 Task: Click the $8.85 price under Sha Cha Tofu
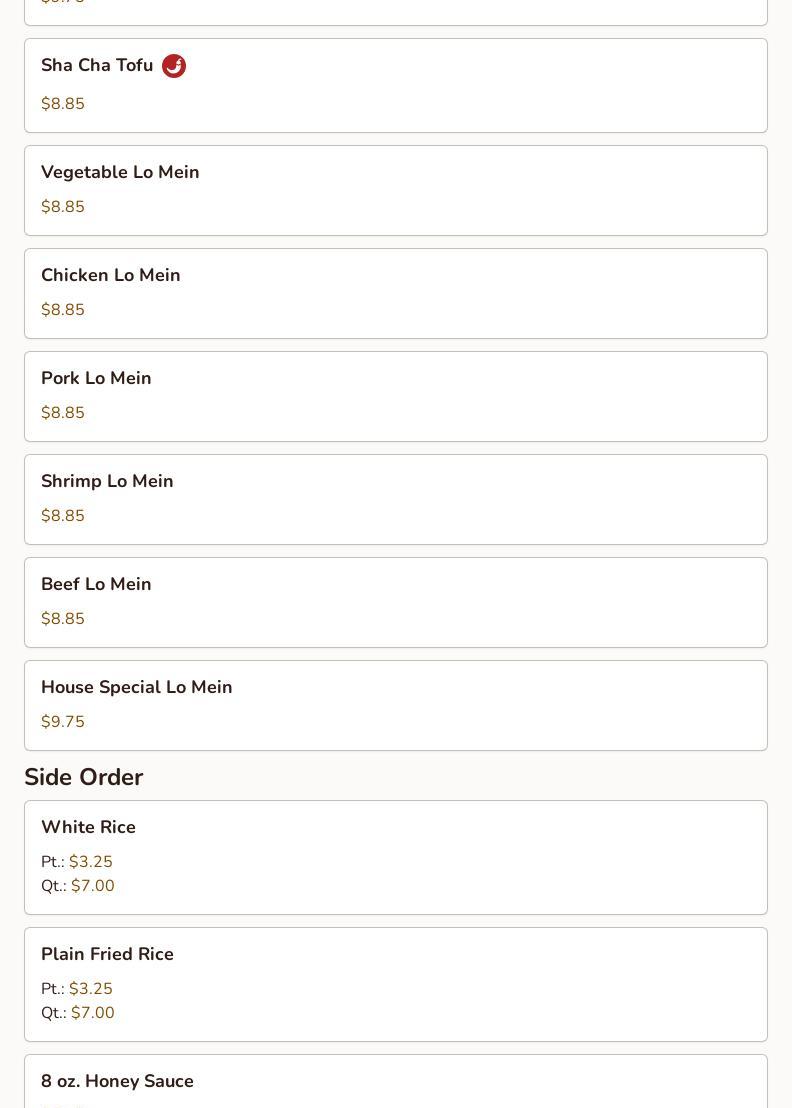(63, 104)
